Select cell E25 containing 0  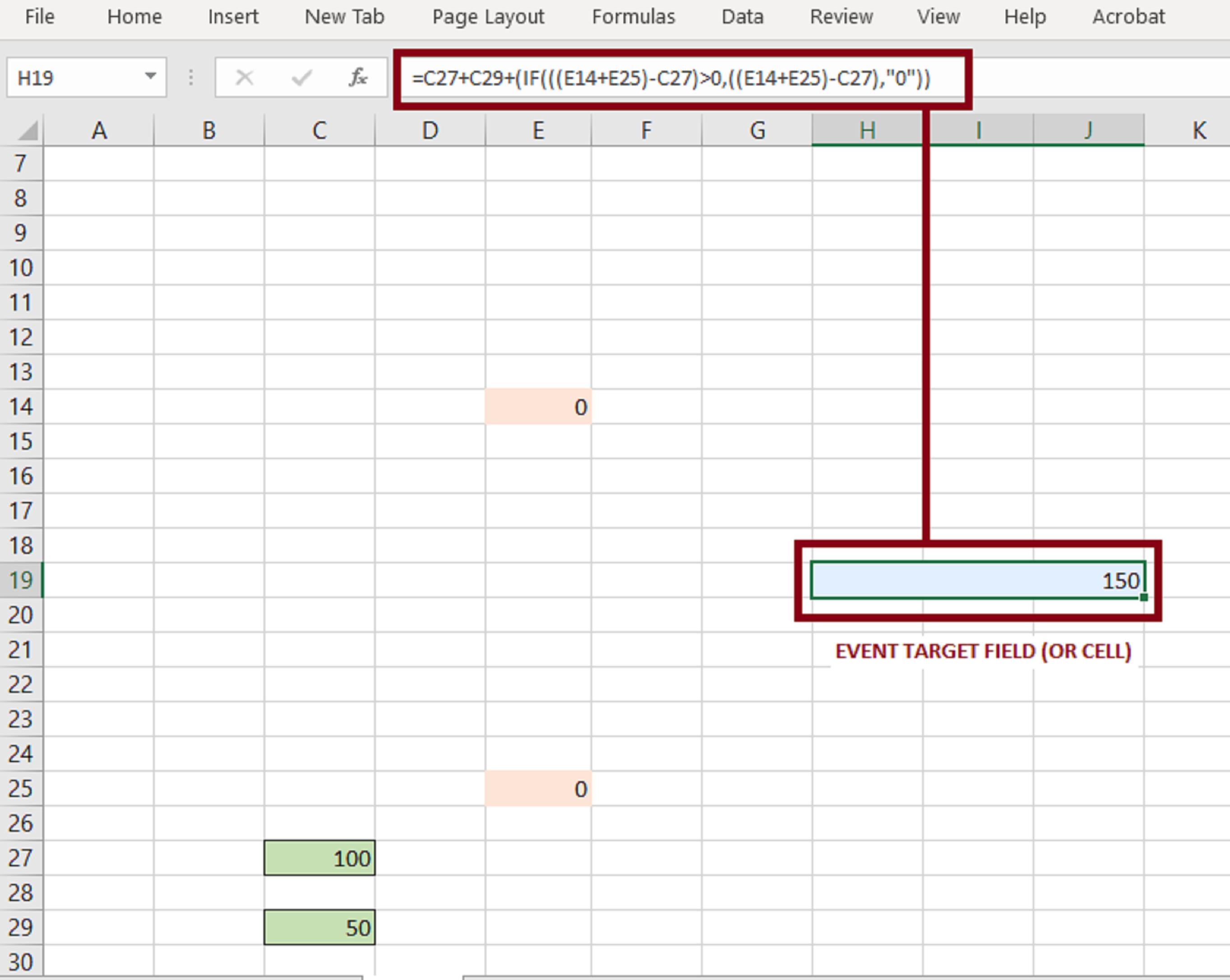[537, 788]
